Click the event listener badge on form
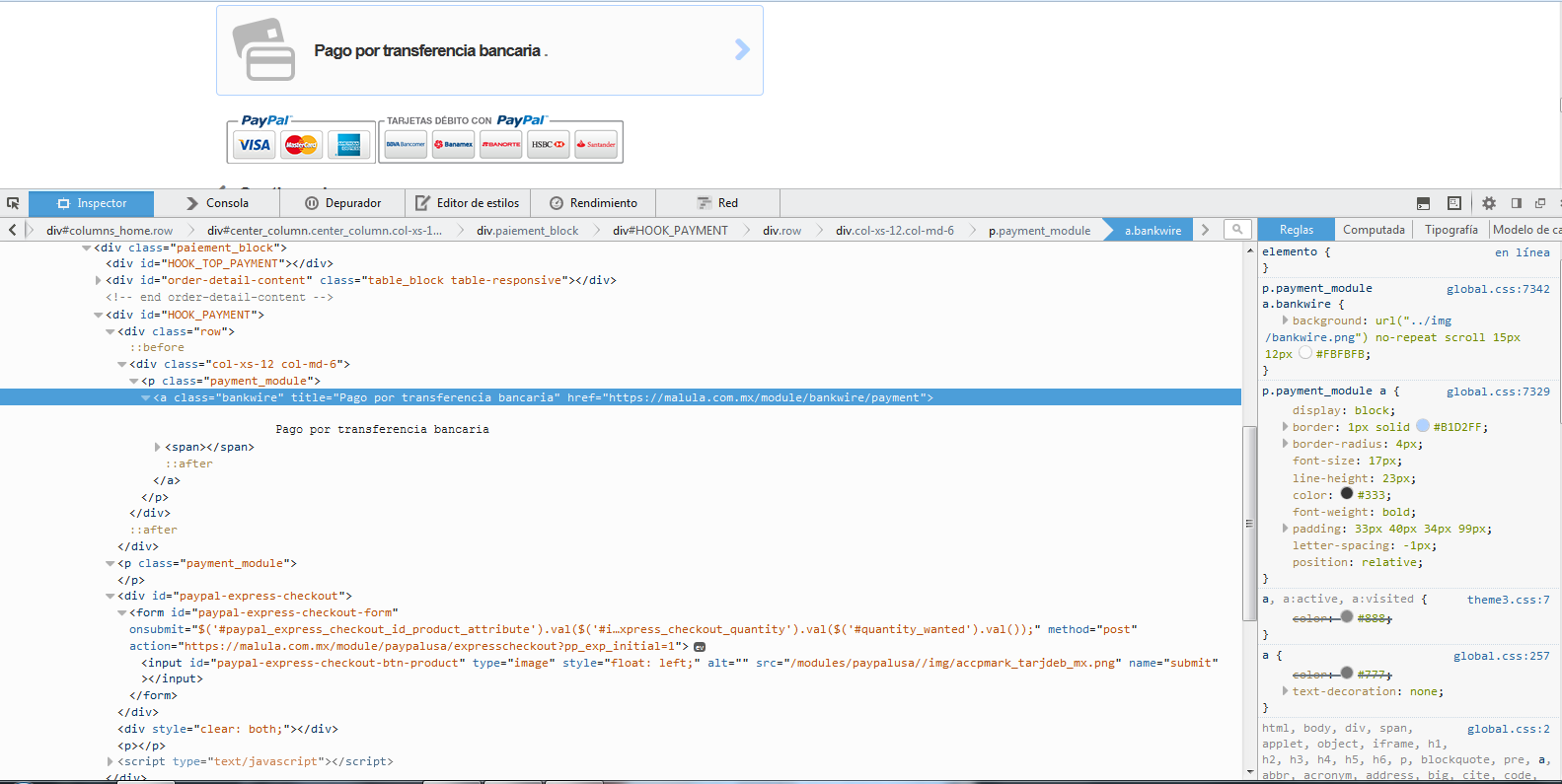Screen dimensions: 1562x784 (x=700, y=647)
